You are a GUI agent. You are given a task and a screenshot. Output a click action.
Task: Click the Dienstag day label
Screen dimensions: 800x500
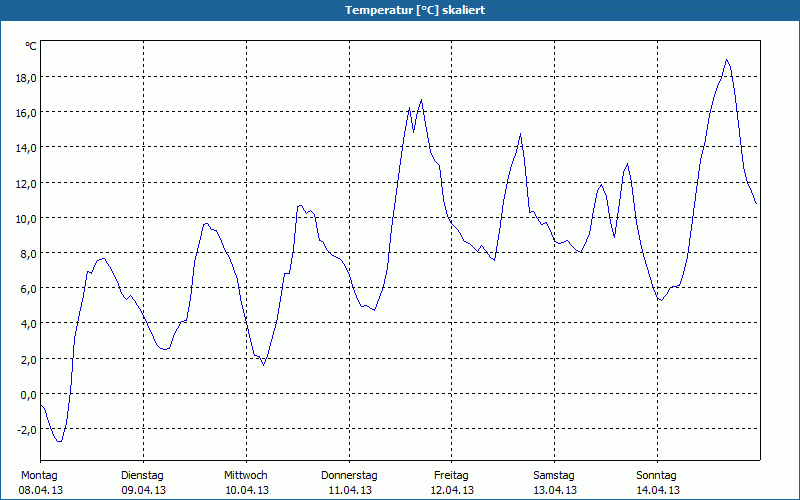click(142, 476)
